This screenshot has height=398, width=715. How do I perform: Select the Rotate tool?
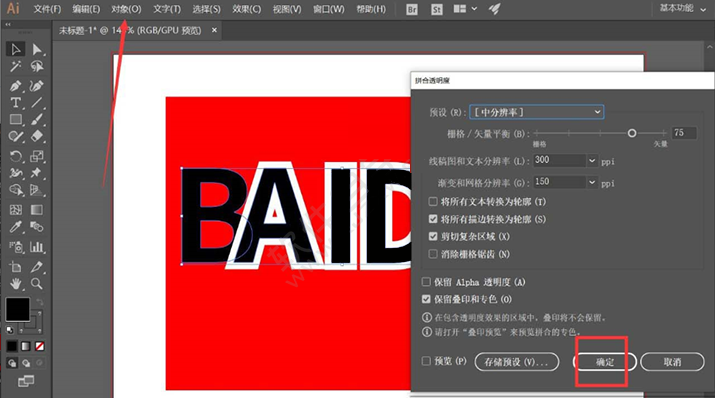click(x=16, y=156)
